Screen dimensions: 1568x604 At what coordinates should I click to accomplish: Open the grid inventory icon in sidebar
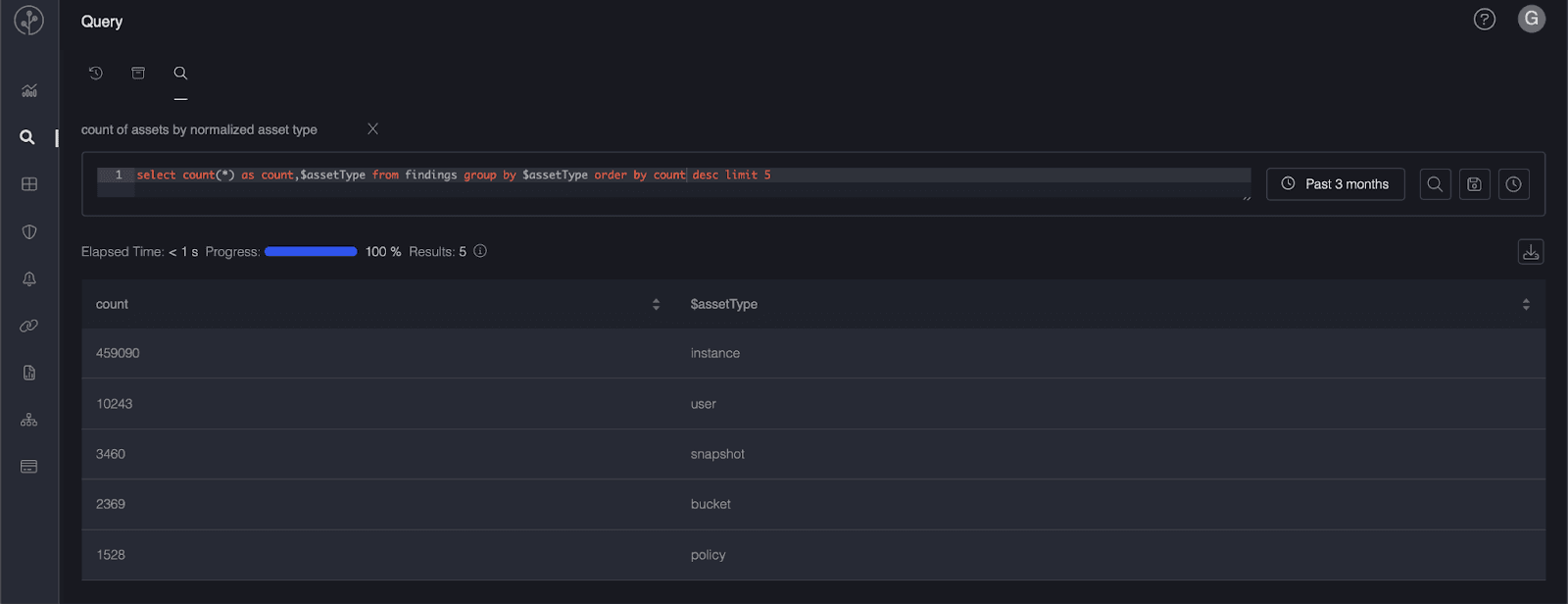(29, 184)
